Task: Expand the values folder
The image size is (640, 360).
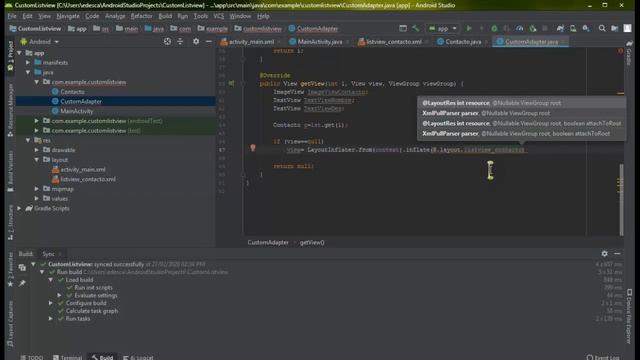Action: pyautogui.click(x=37, y=198)
